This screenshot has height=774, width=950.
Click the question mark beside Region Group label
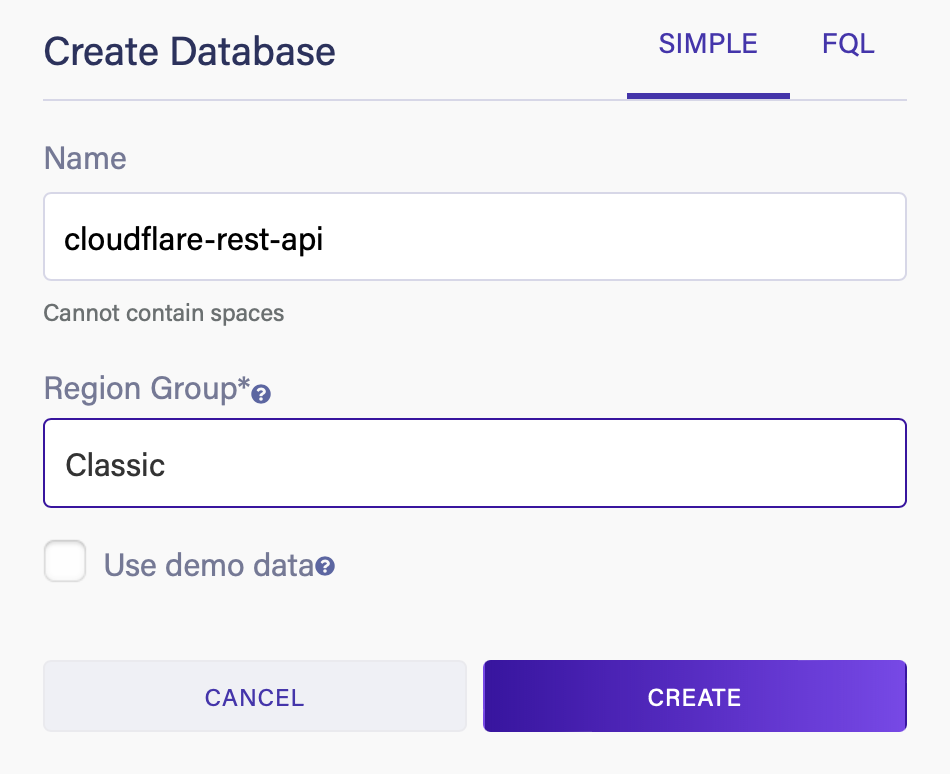[260, 395]
